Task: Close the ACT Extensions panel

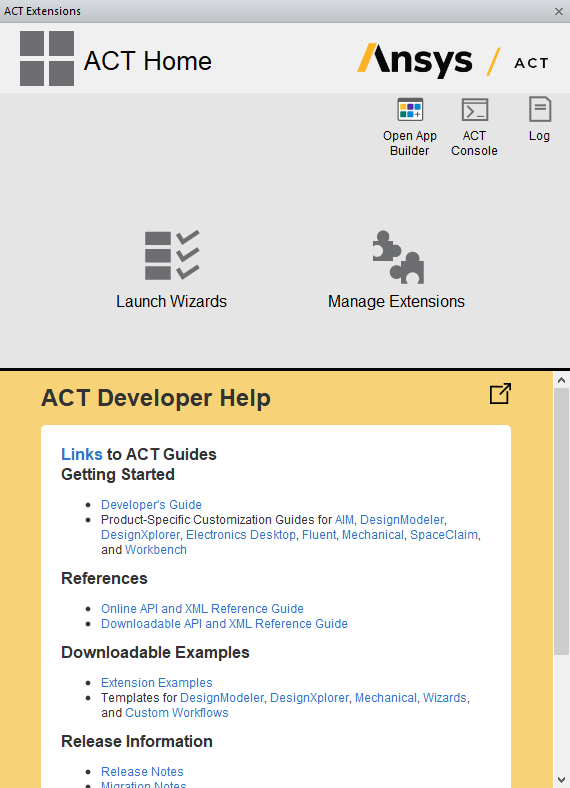Action: [558, 11]
